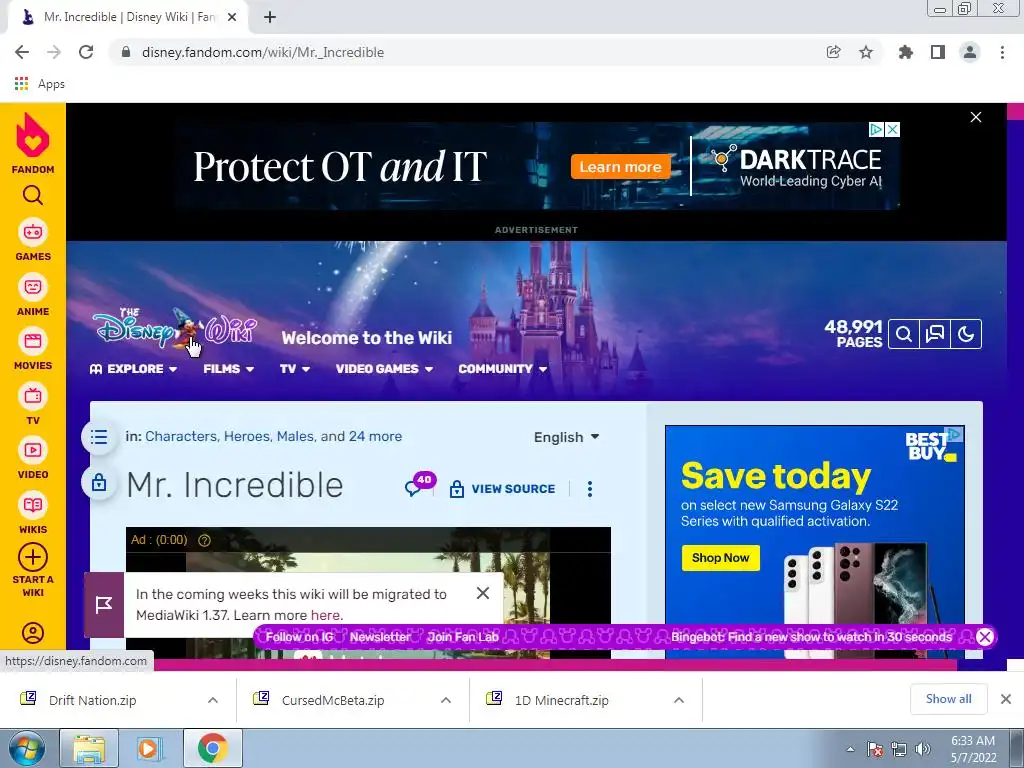Close the downloads bar
Viewport: 1024px width, 768px height.
(x=1006, y=699)
